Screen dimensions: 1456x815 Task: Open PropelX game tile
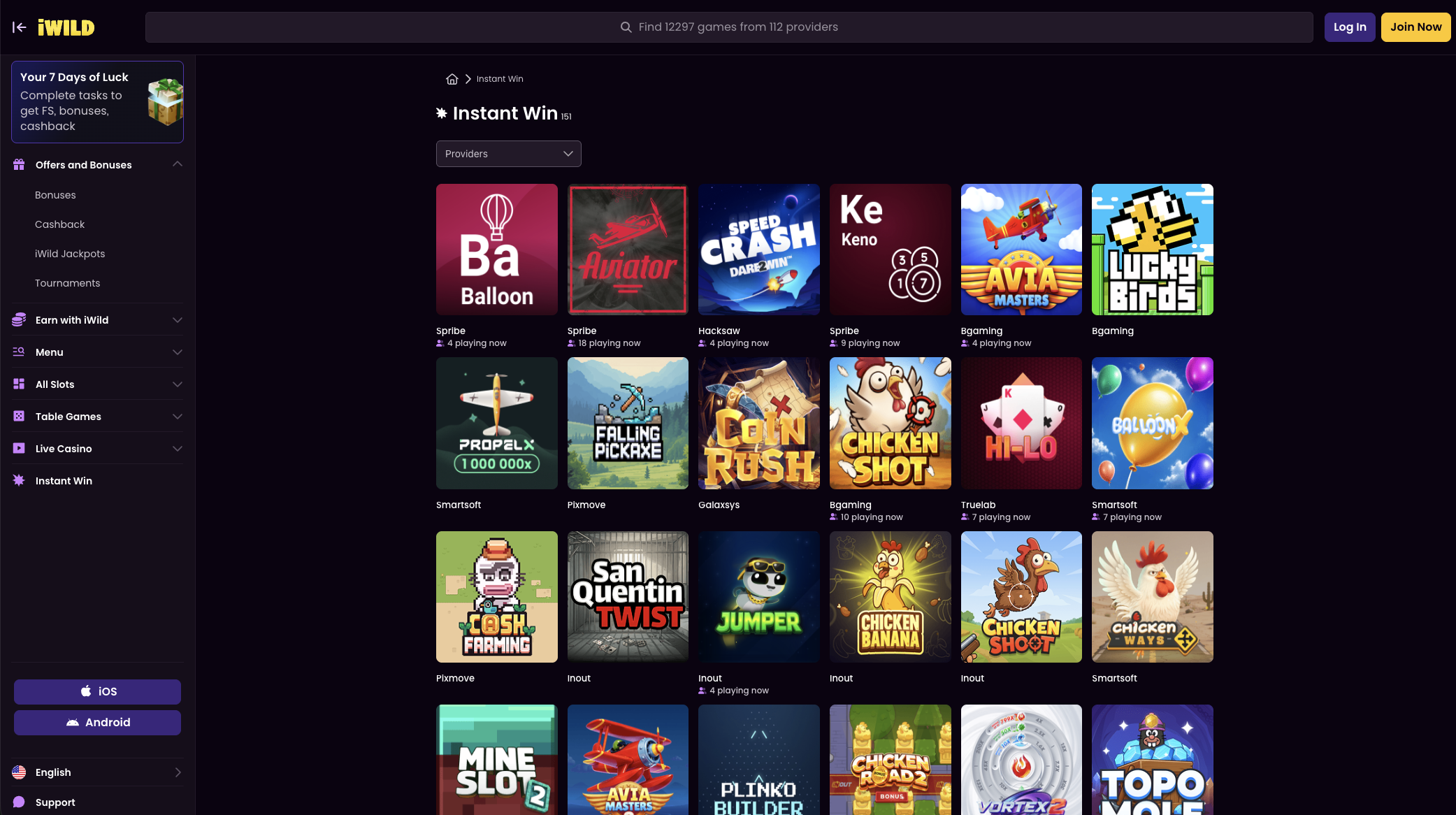[x=497, y=424]
